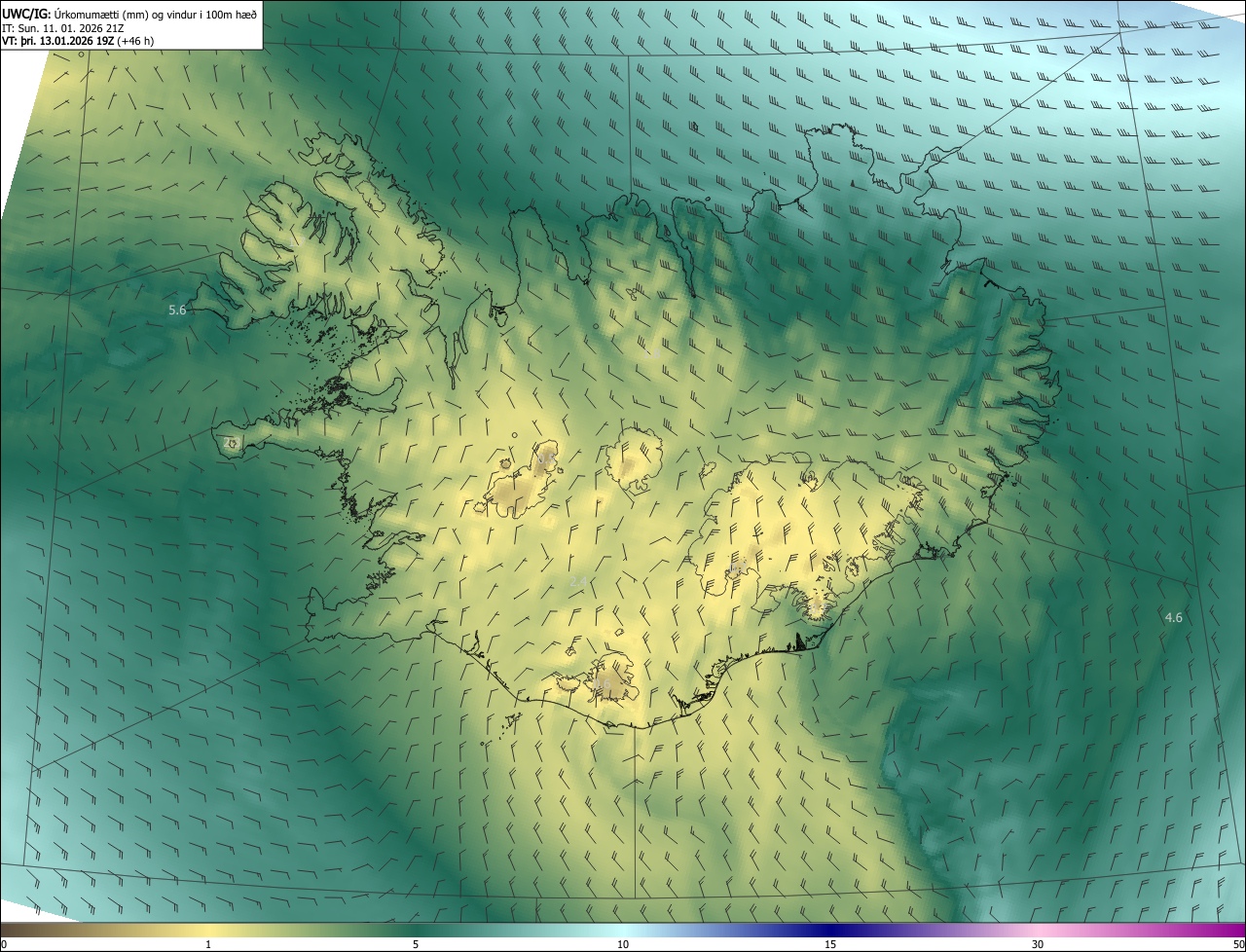Click the 'VT: þri. 13.01.2026 19Z (+46 h)' line
The width and height of the screenshot is (1246, 952).
77,41
